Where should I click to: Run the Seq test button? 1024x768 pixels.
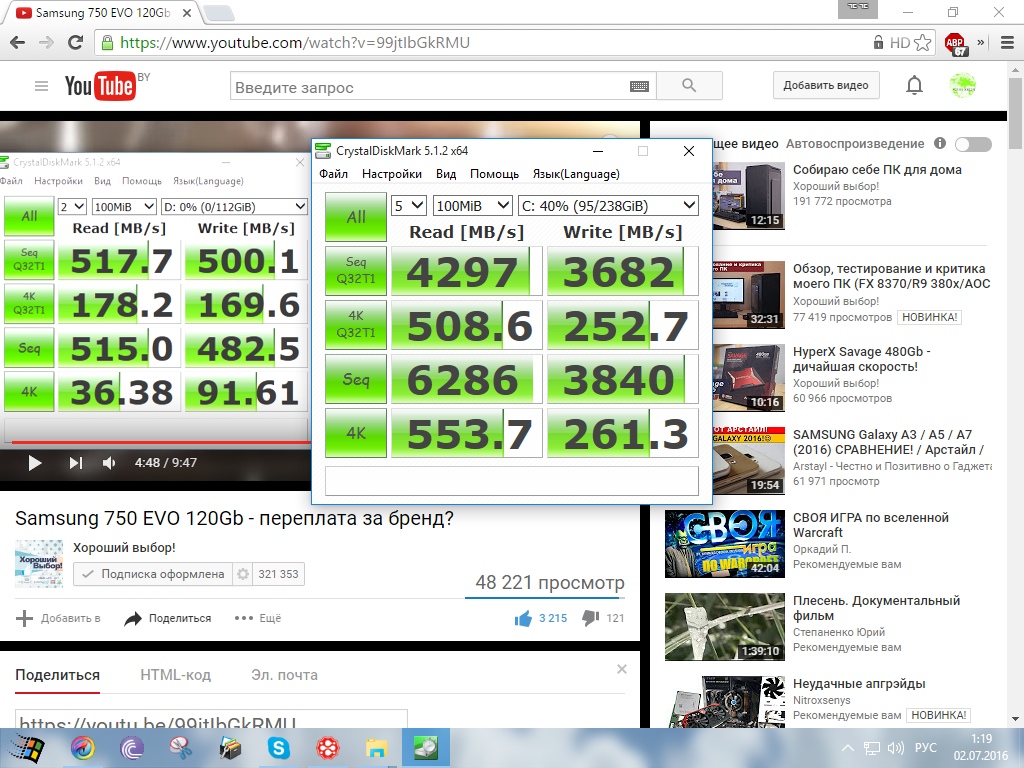[356, 379]
